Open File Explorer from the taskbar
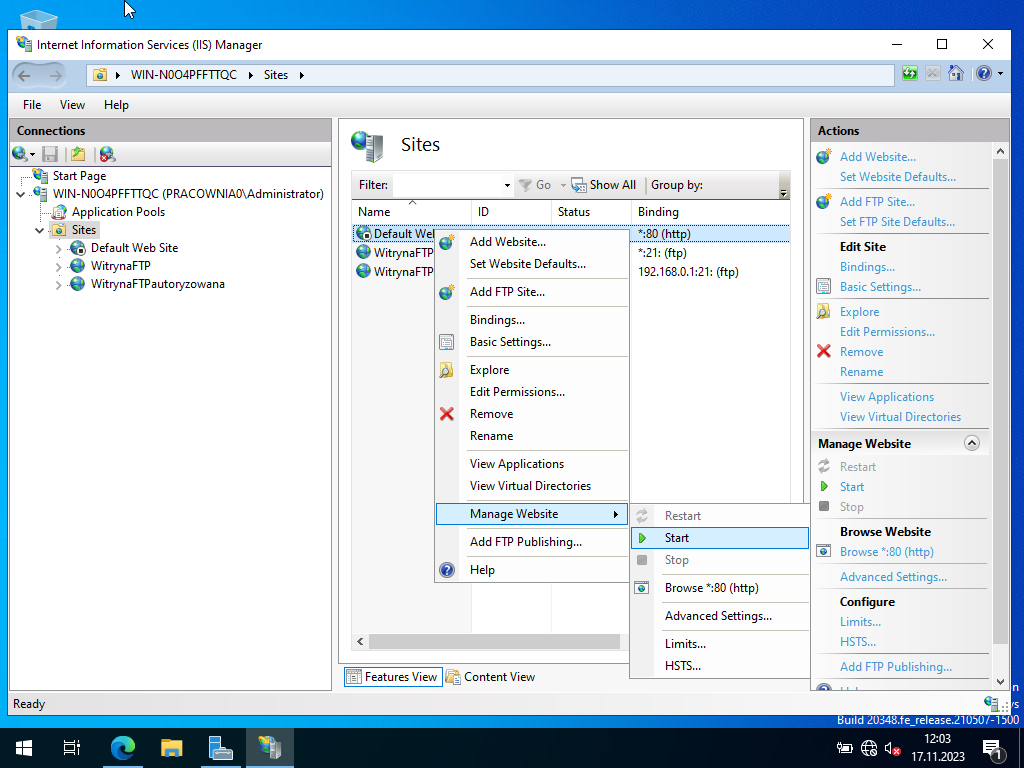This screenshot has height=768, width=1024. 172,748
